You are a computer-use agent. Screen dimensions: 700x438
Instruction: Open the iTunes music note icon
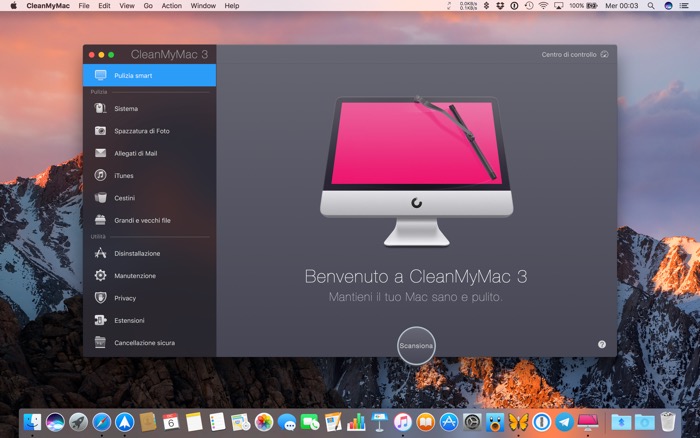[x=100, y=175]
